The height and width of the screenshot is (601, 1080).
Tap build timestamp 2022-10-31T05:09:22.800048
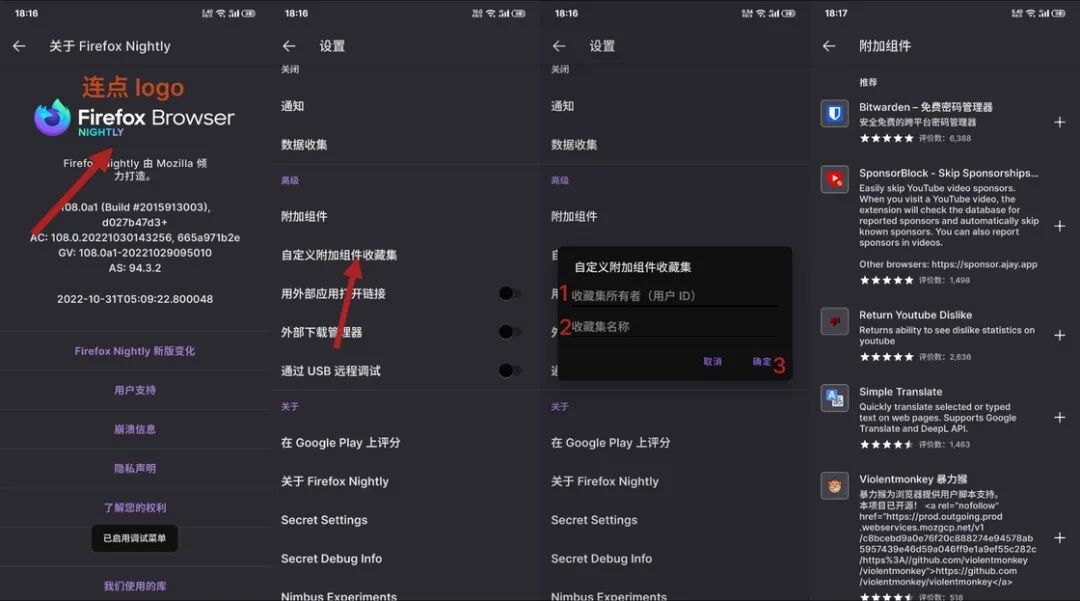[x=135, y=299]
